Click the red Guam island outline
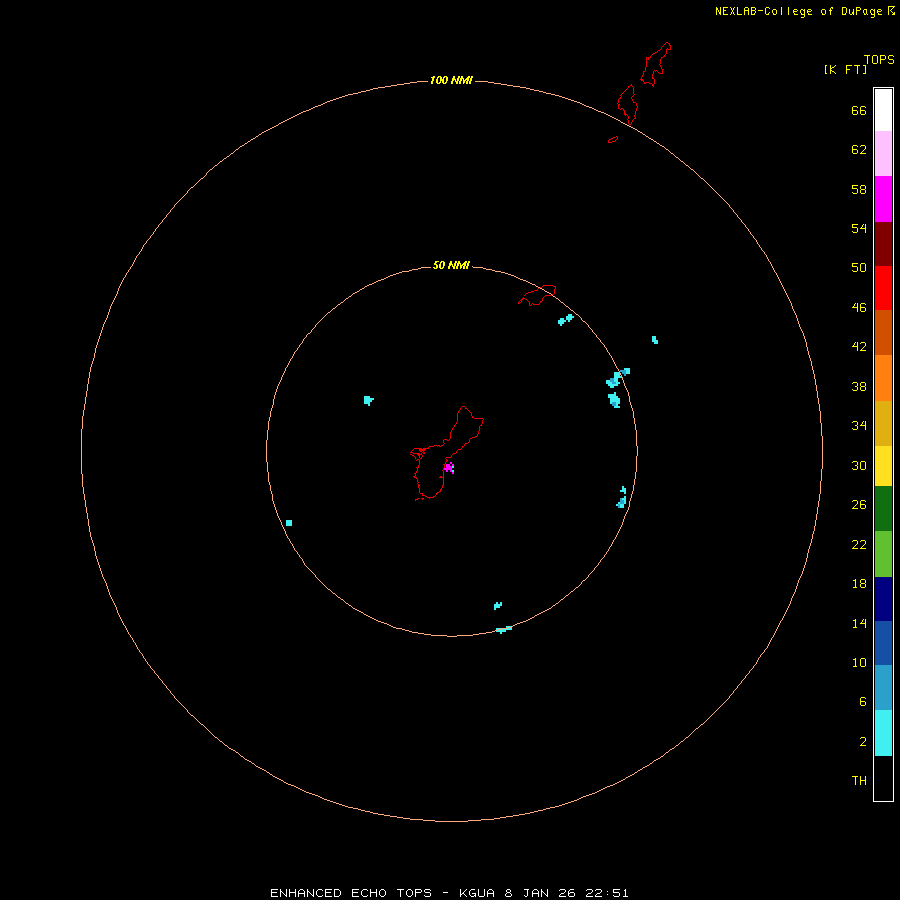 [x=447, y=453]
